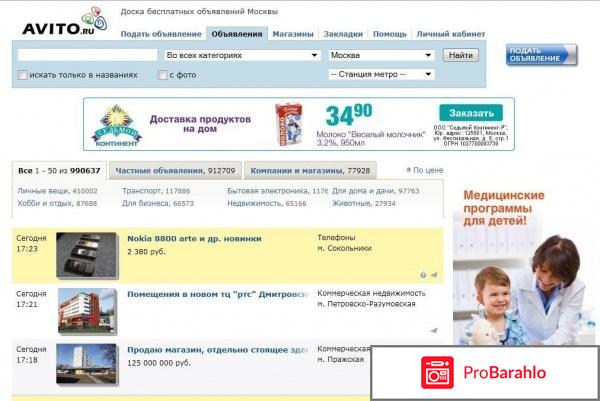Click the AVITO.ru logo
600x401 pixels.
[x=64, y=21]
